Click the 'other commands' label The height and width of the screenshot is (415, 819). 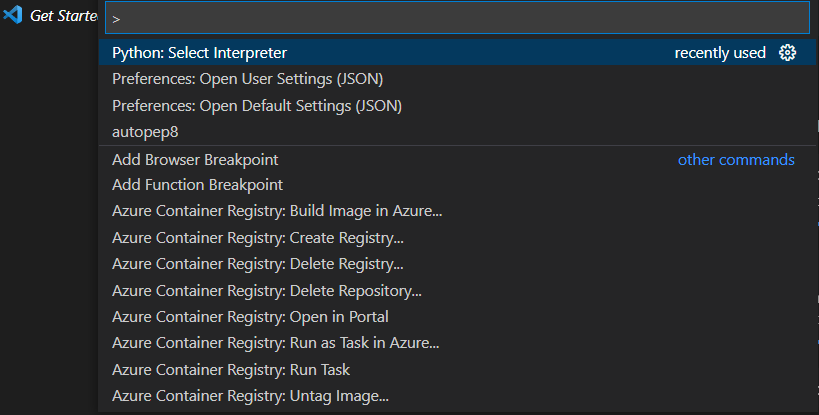[x=736, y=160]
